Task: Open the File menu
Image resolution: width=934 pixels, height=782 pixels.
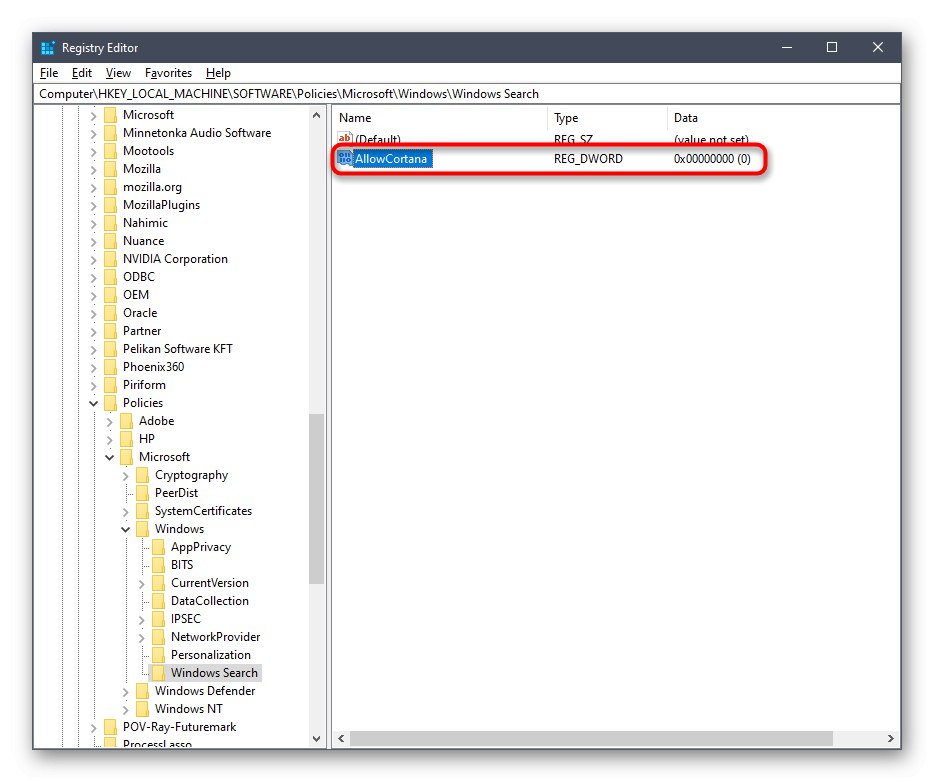Action: 49,73
